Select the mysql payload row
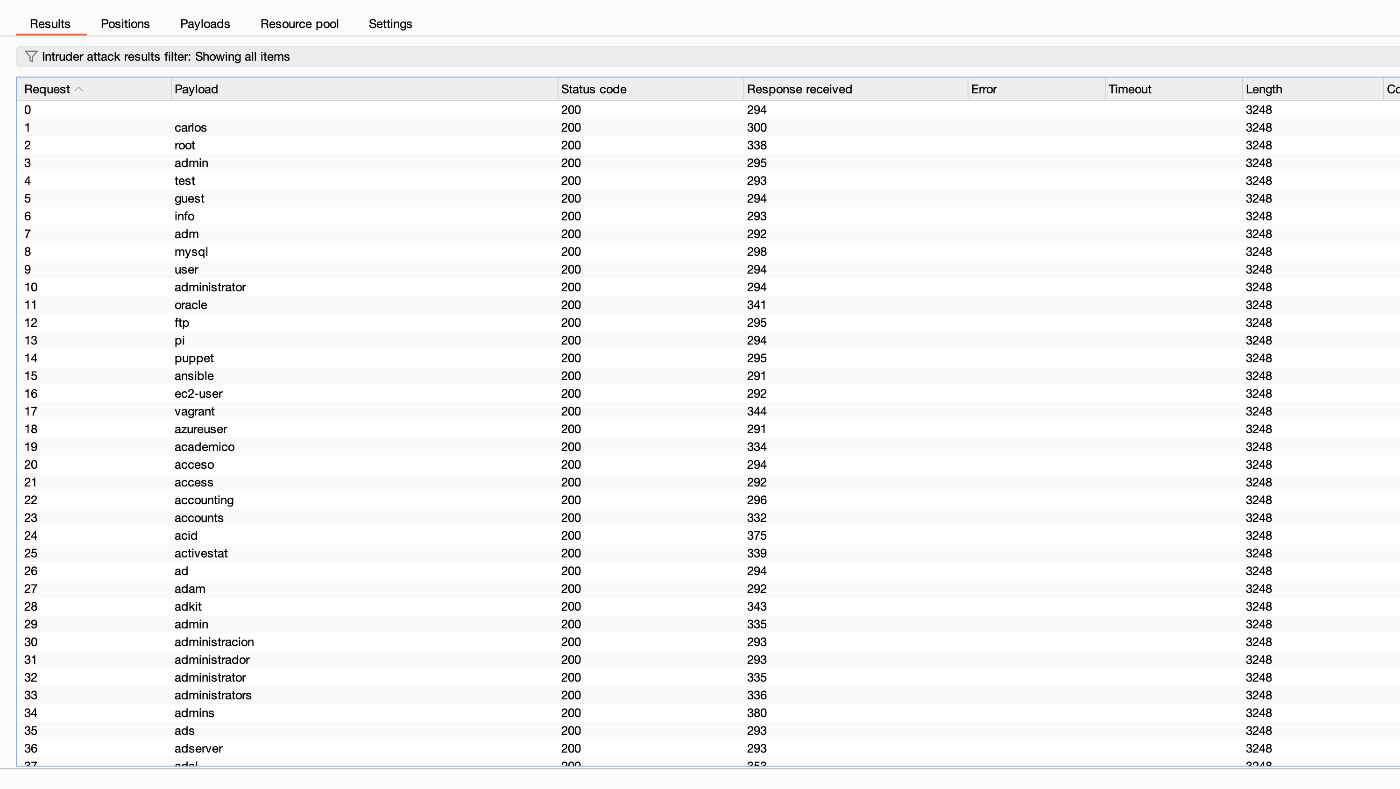This screenshot has height=789, width=1400. (x=708, y=252)
